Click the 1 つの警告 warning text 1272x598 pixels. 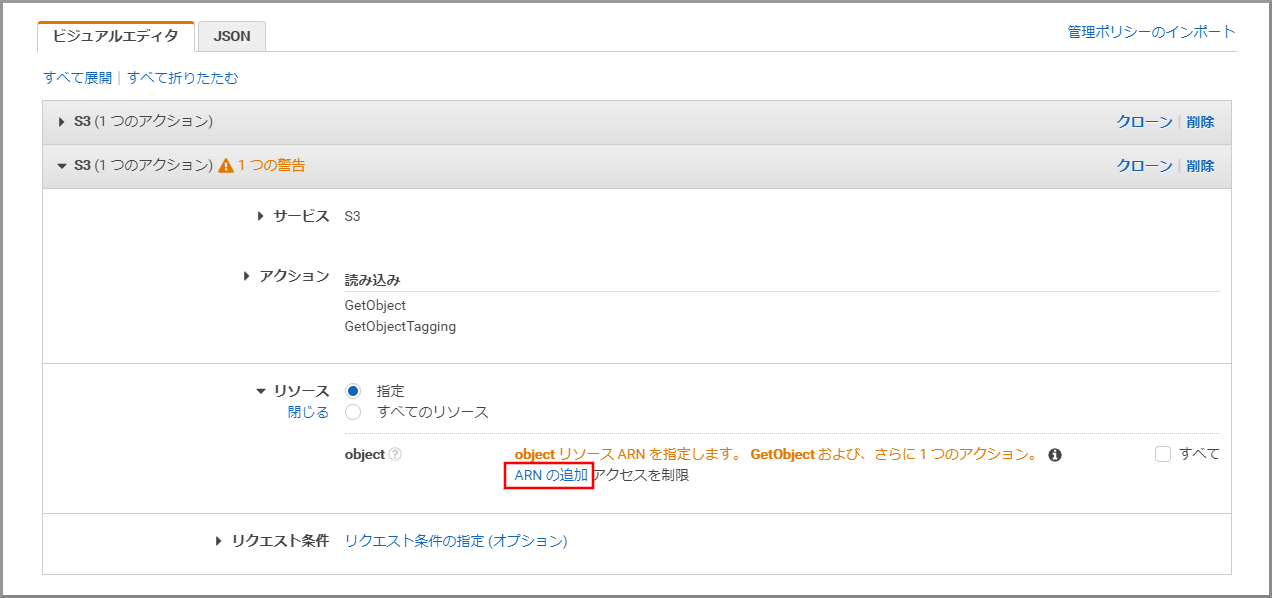pyautogui.click(x=271, y=166)
